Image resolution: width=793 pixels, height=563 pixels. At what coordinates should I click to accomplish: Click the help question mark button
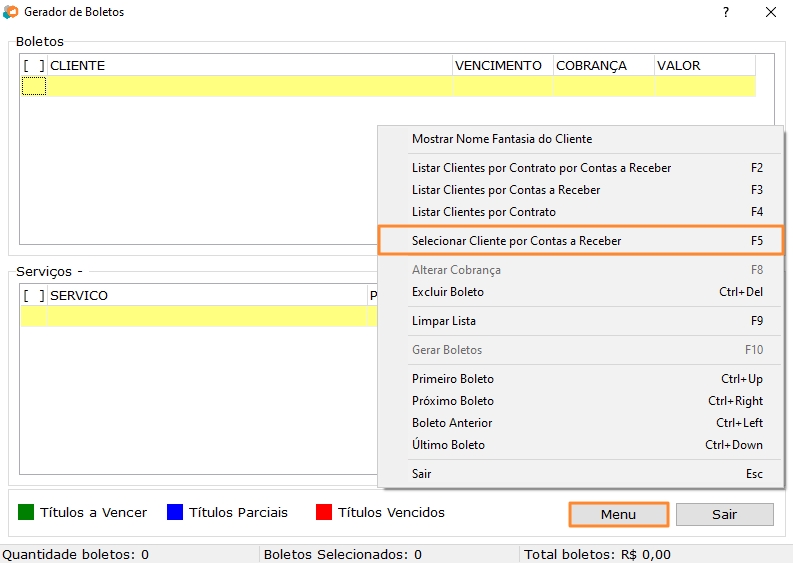pos(726,12)
